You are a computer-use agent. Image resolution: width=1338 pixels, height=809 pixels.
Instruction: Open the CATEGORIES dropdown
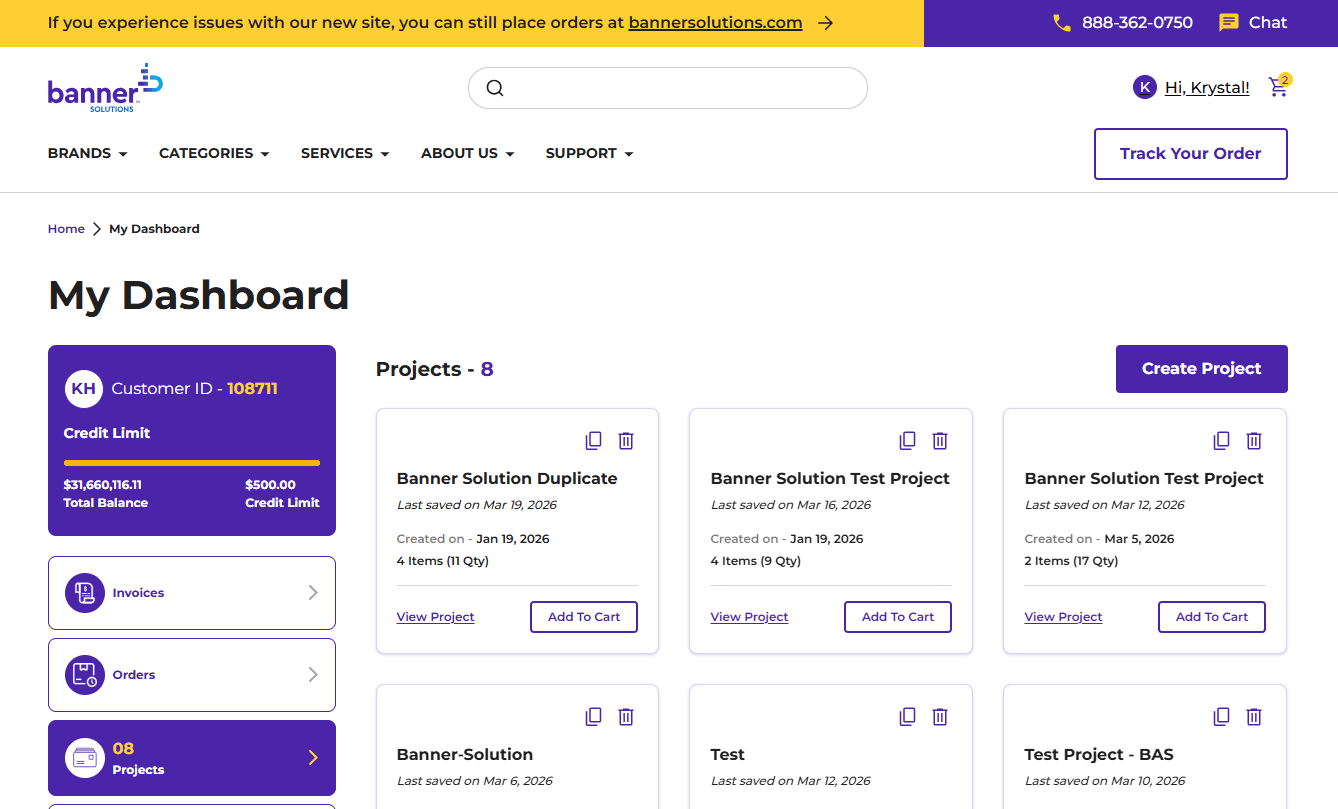tap(213, 153)
